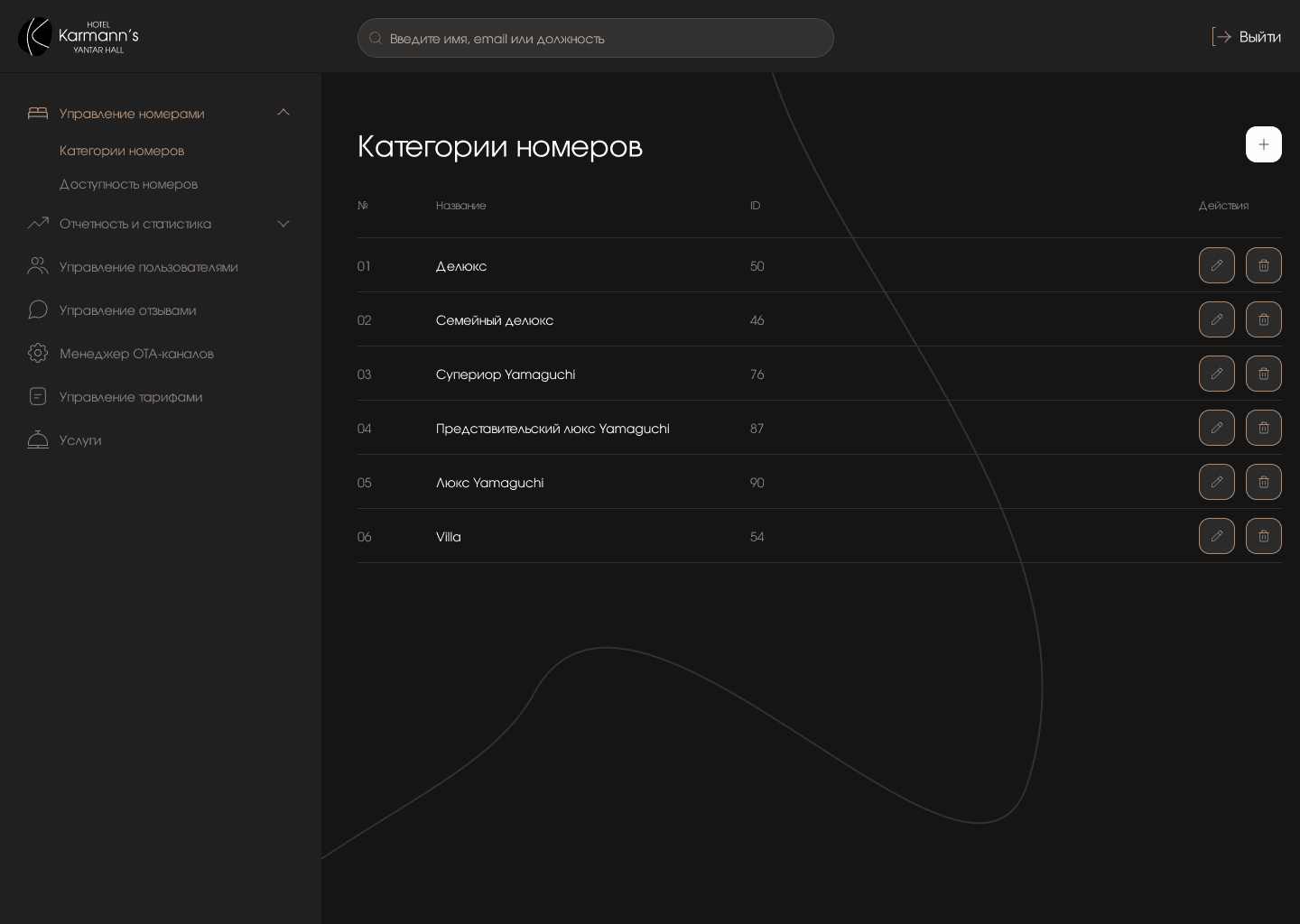The image size is (1300, 924).
Task: Open Менеджер OTA-каналов page
Action: [x=136, y=354]
